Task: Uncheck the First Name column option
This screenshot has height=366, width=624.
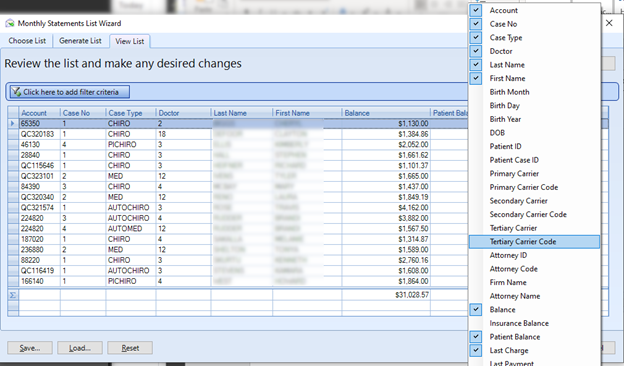Action: click(x=476, y=78)
